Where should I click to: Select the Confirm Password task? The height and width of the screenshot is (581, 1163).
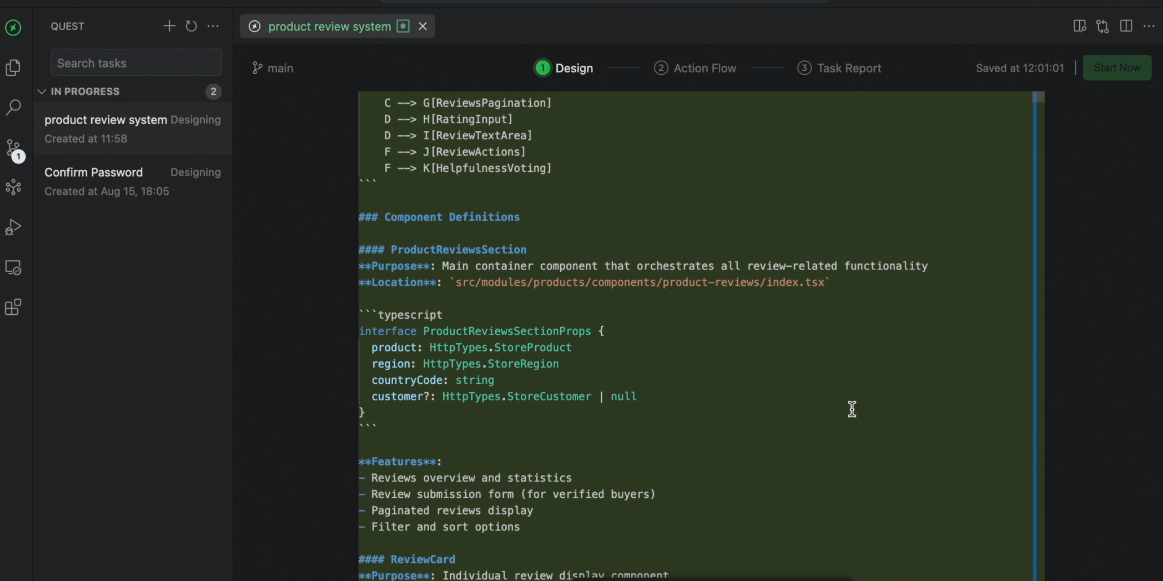click(x=94, y=172)
